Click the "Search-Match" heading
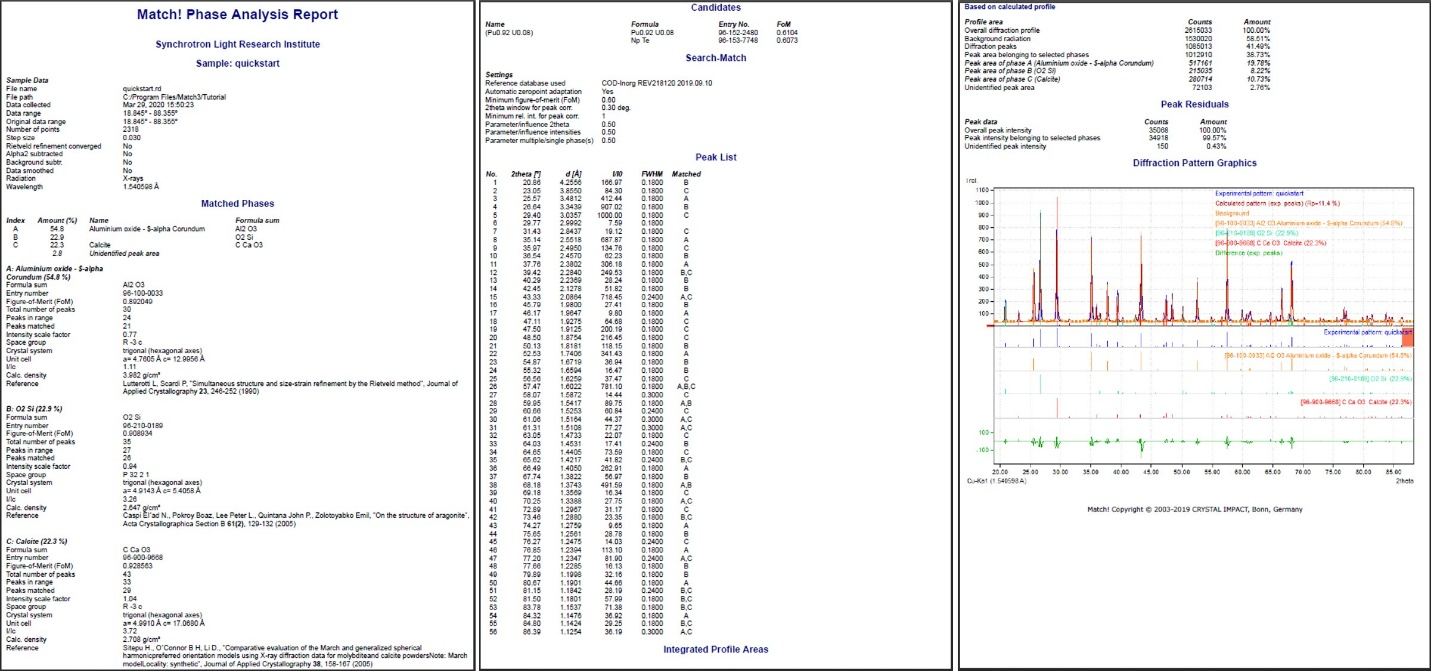 click(715, 60)
